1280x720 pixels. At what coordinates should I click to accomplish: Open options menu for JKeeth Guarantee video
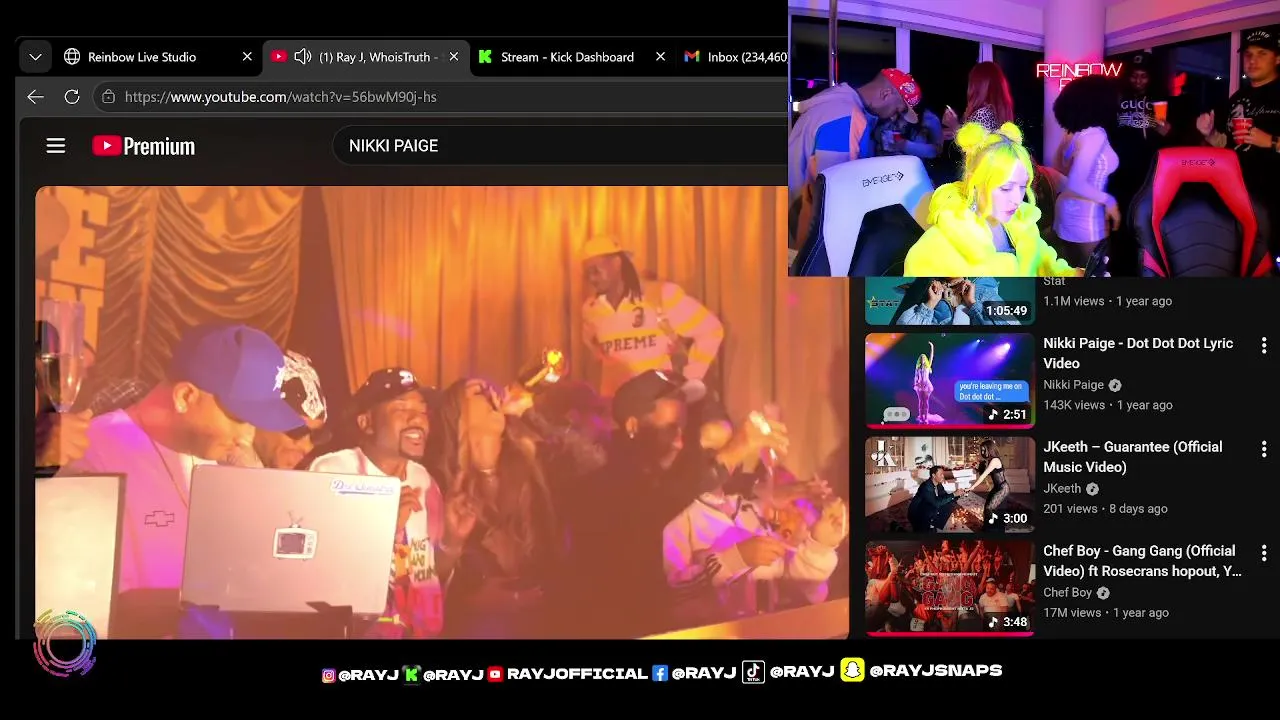1264,449
